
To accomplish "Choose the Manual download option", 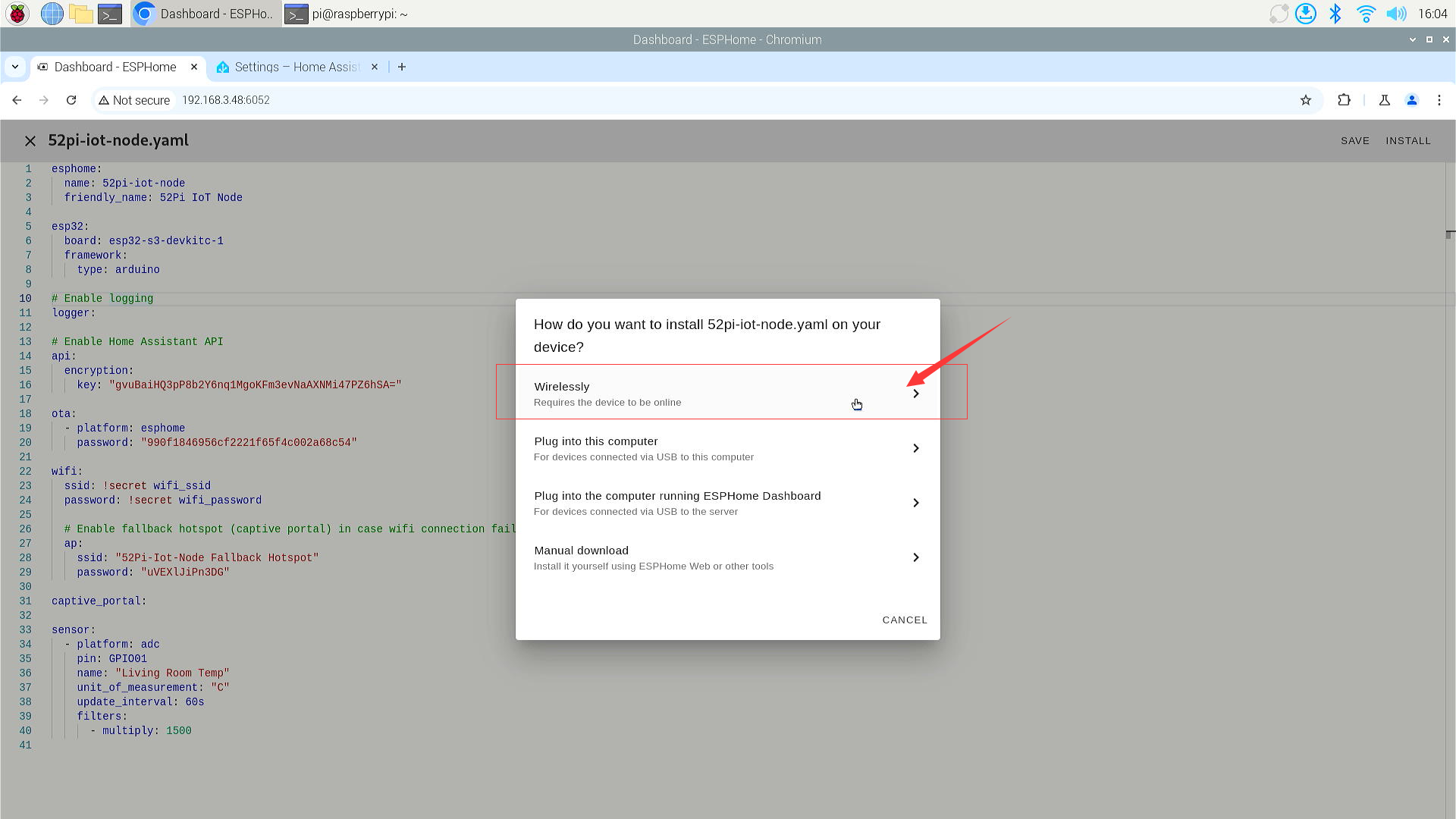I will (727, 557).
